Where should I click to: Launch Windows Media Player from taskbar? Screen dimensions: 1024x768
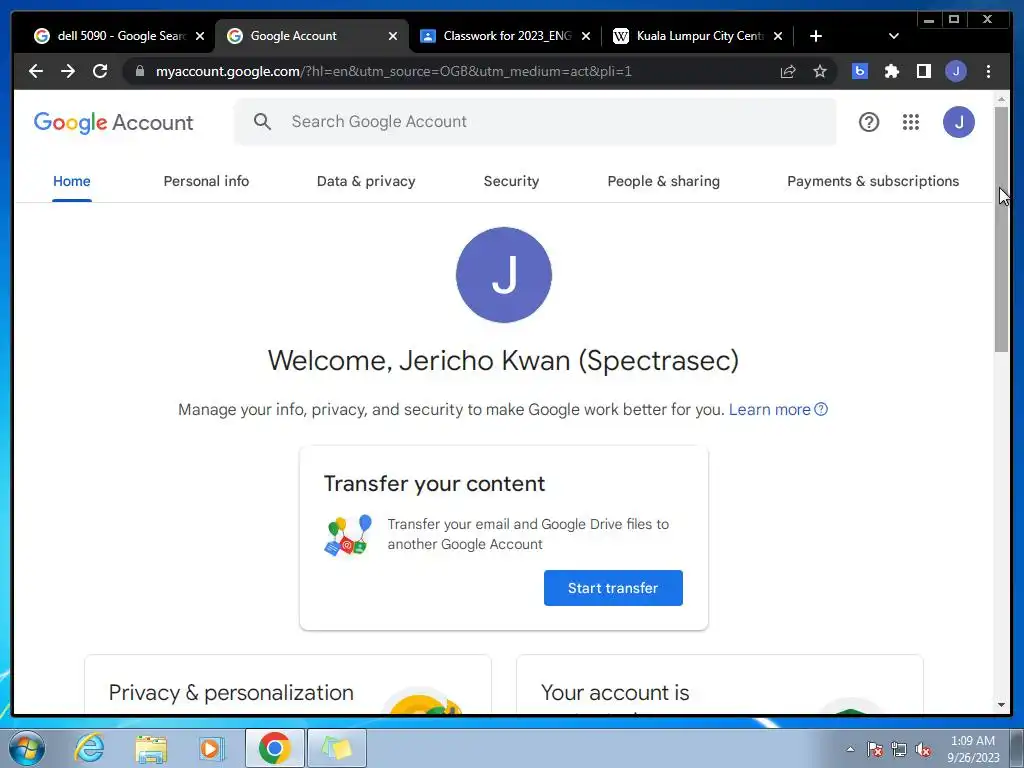coord(212,748)
